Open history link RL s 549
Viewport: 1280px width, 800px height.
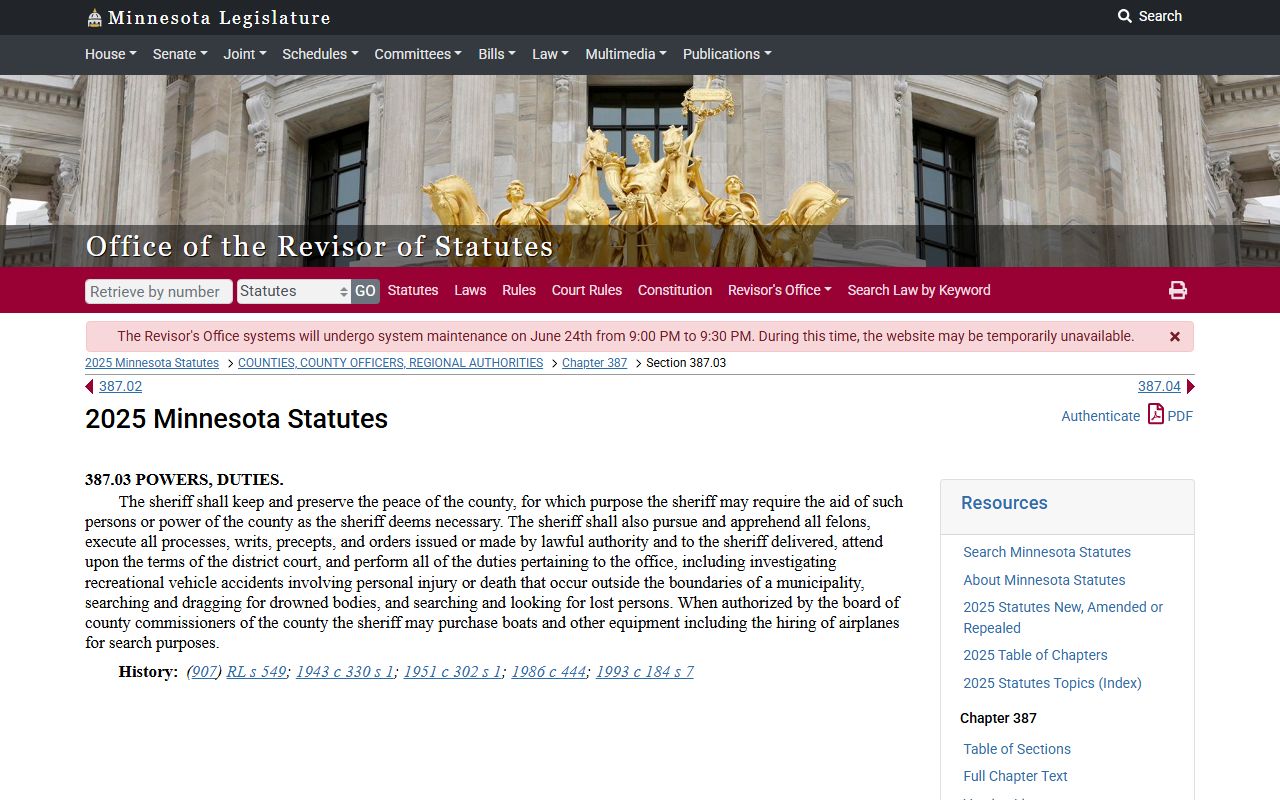point(256,672)
